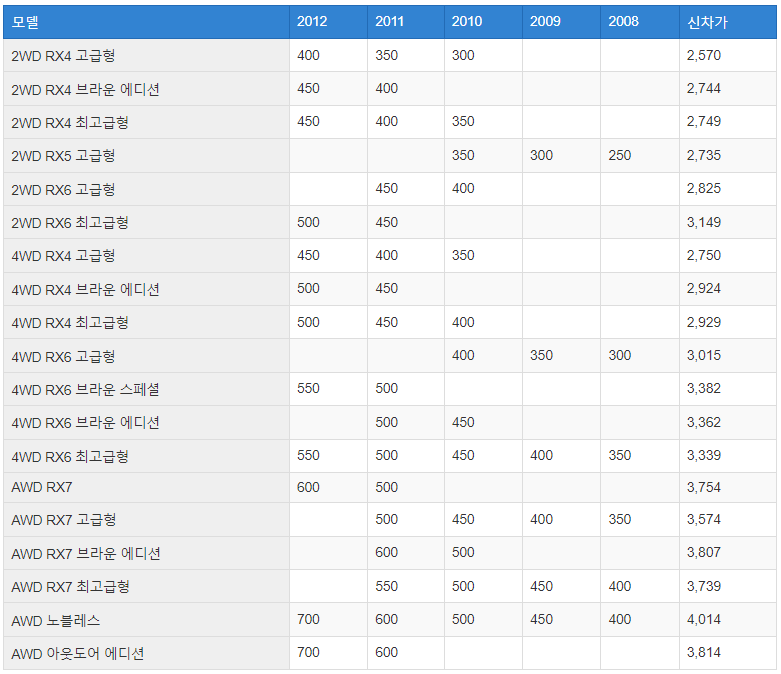
Task: Select the 2WD RX4 고급형 model name
Action: tap(63, 55)
